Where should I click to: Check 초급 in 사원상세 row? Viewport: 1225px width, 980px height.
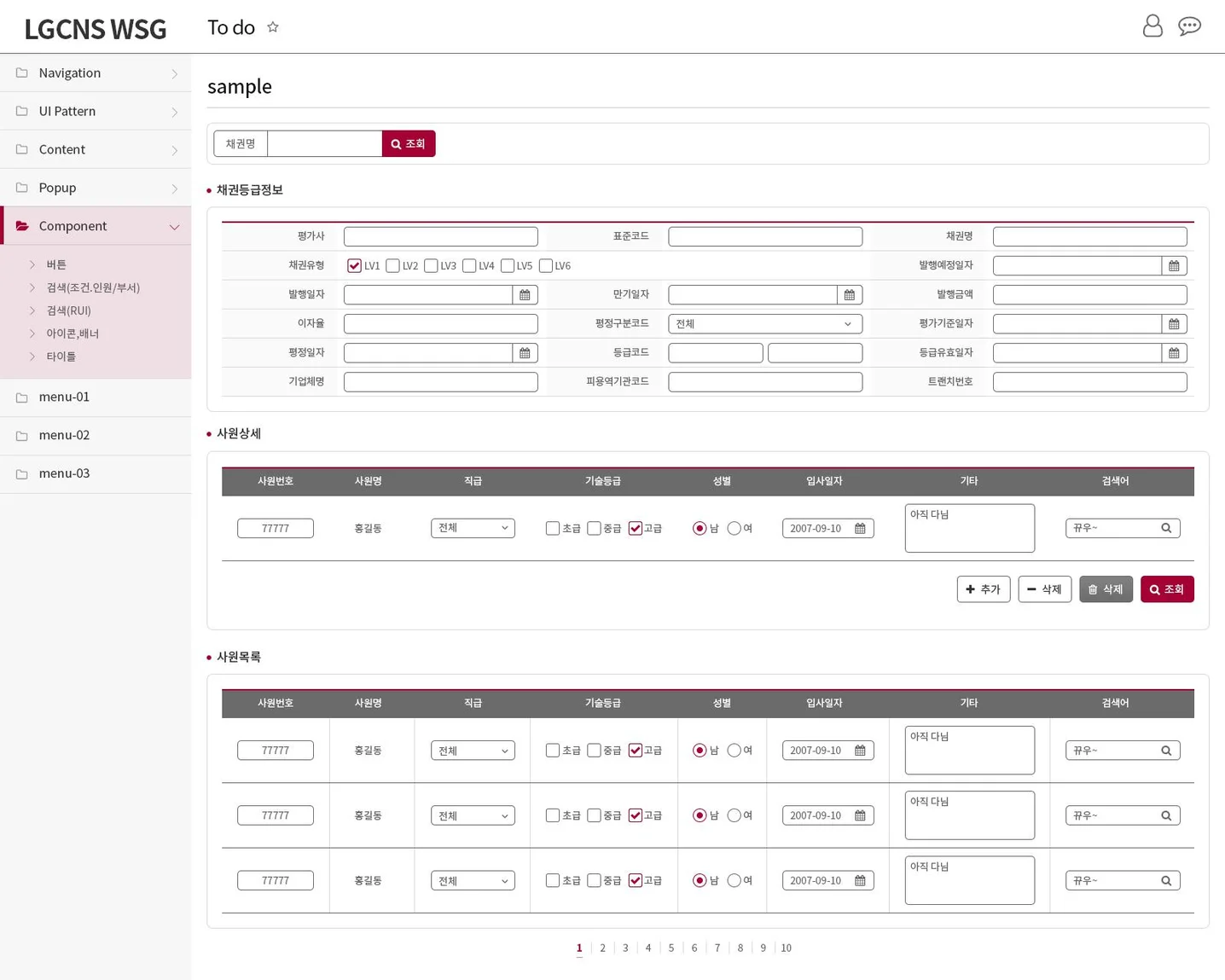(x=553, y=529)
